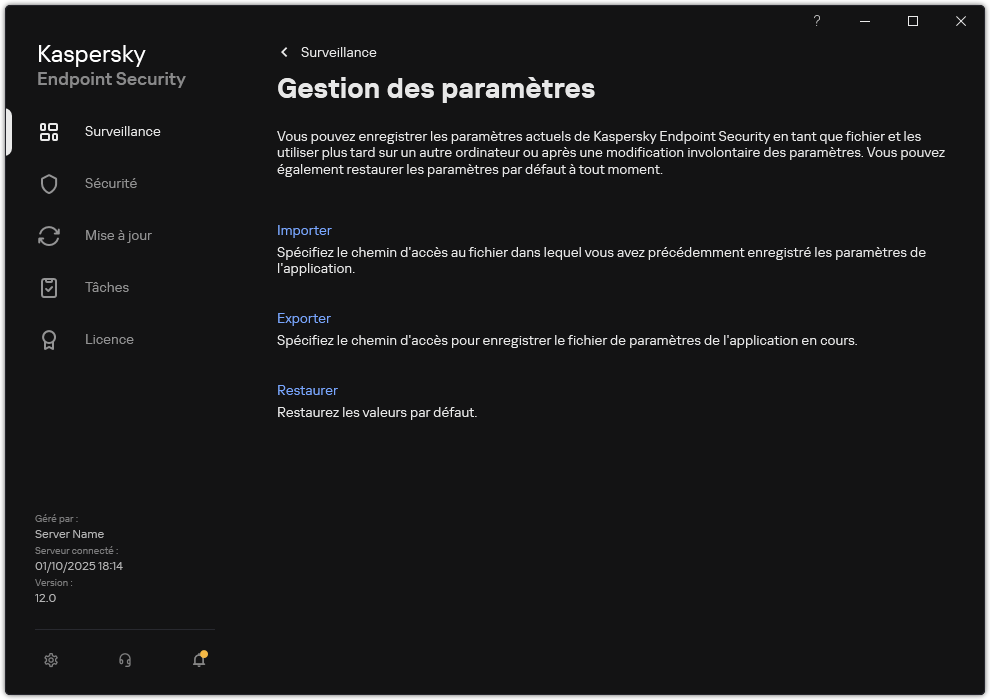Select Tâches label in the sidebar

click(x=107, y=287)
